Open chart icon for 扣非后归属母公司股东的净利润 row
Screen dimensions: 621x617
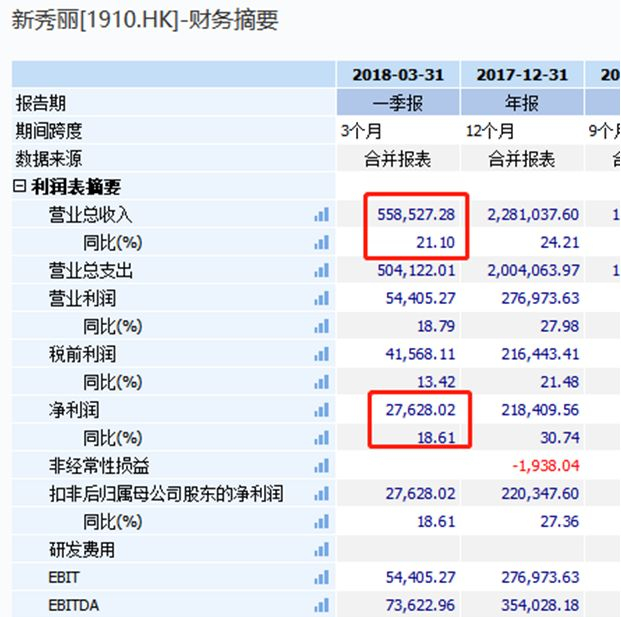pyautogui.click(x=322, y=494)
